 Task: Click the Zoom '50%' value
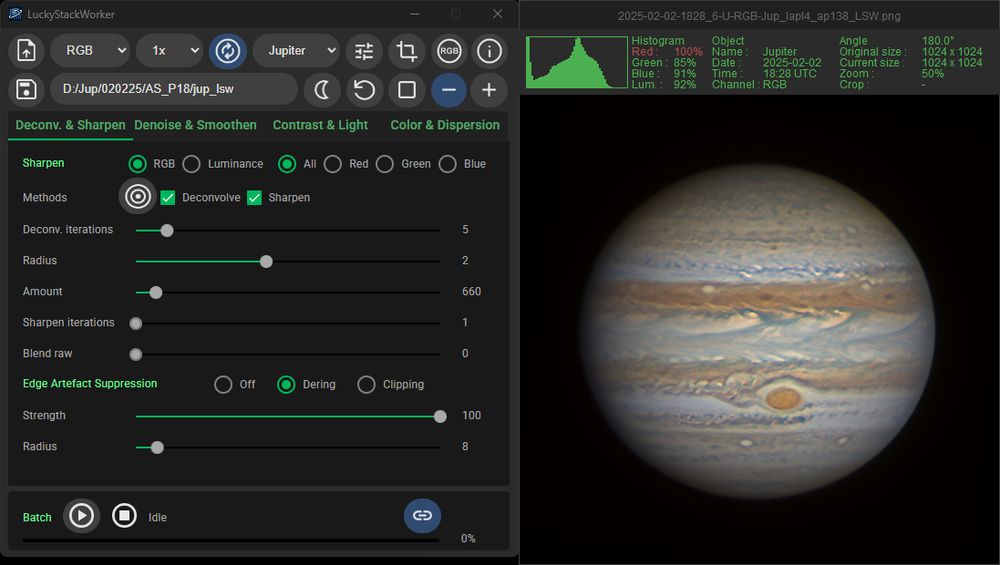pos(932,73)
